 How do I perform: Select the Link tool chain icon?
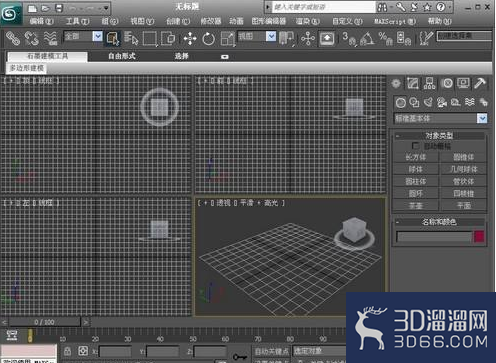coord(13,38)
